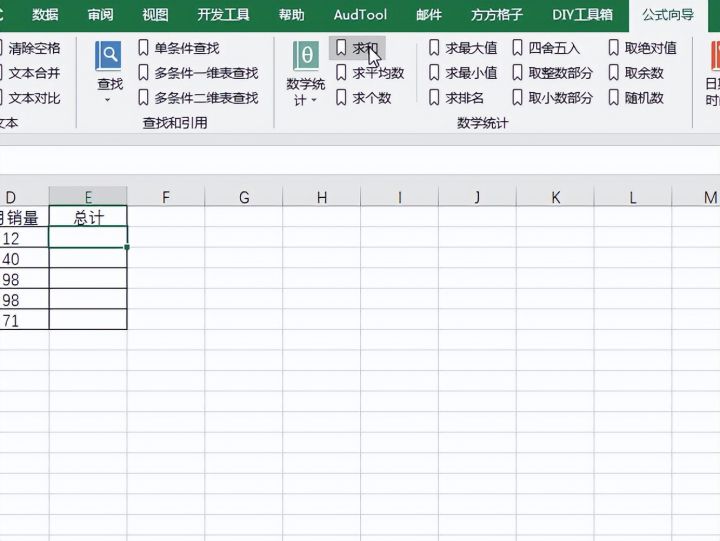Open the 审阅 ribbon tab
This screenshot has width=720, height=541.
101,15
